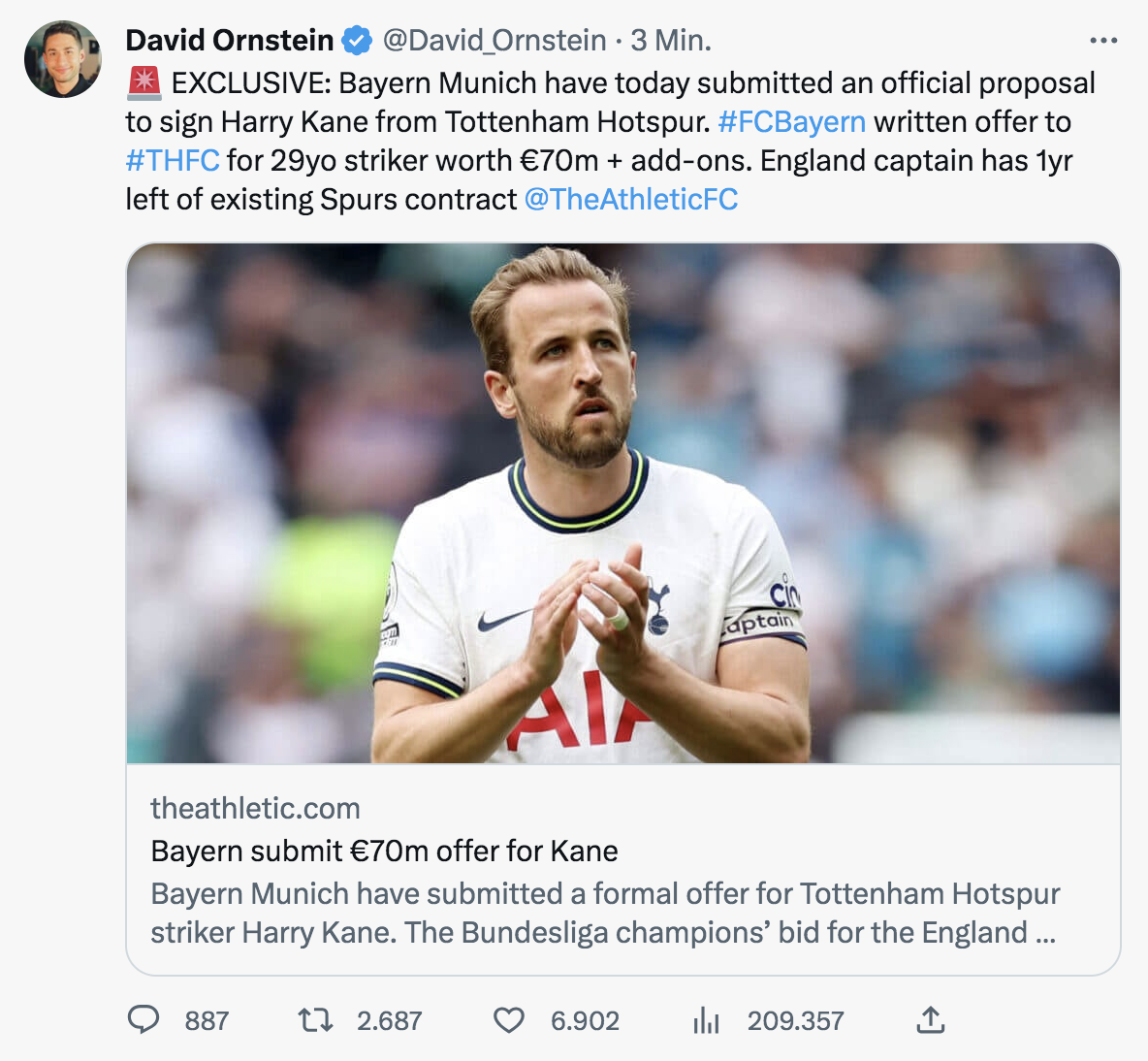Click the reply speech bubble icon
Viewport: 1148px width, 1061px height.
(x=143, y=1019)
